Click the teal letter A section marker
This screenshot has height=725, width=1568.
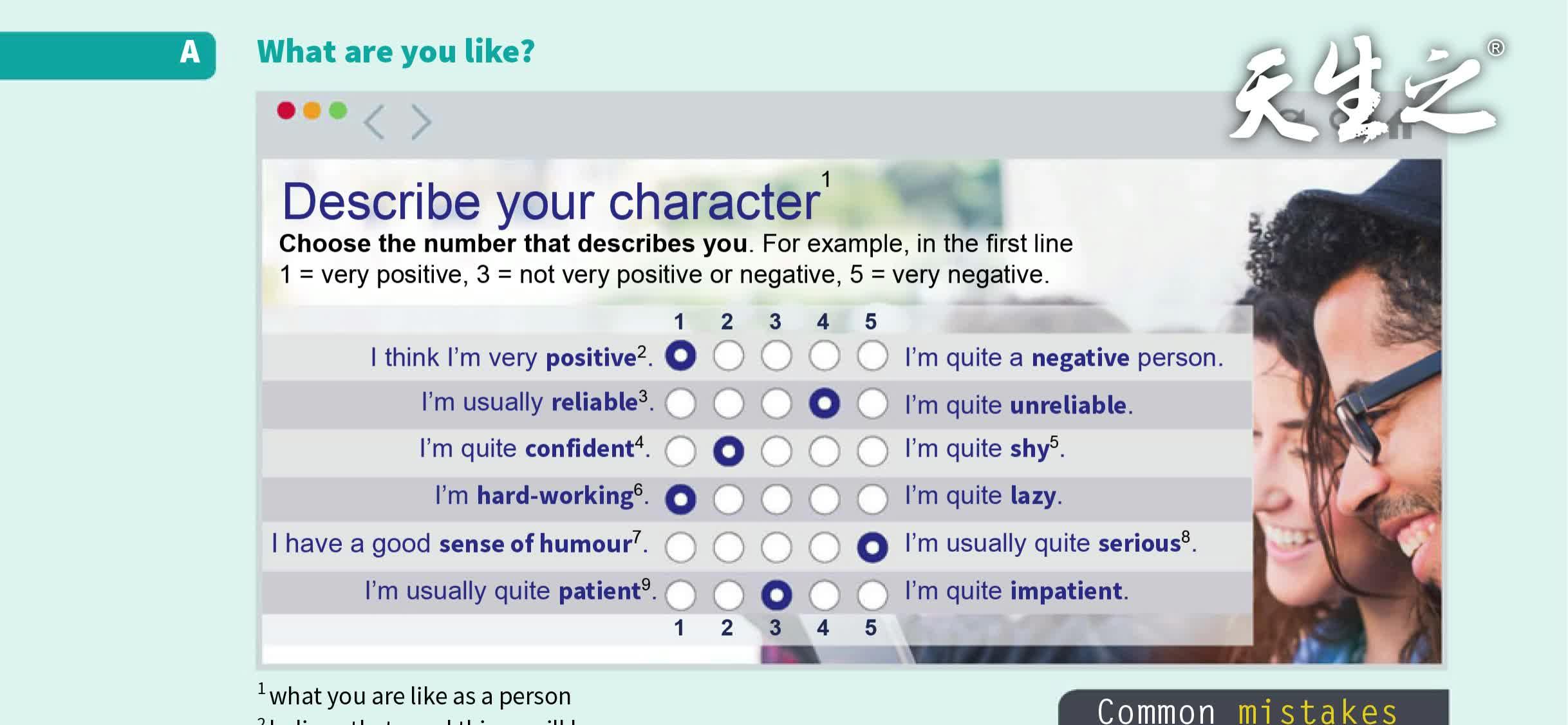point(190,52)
